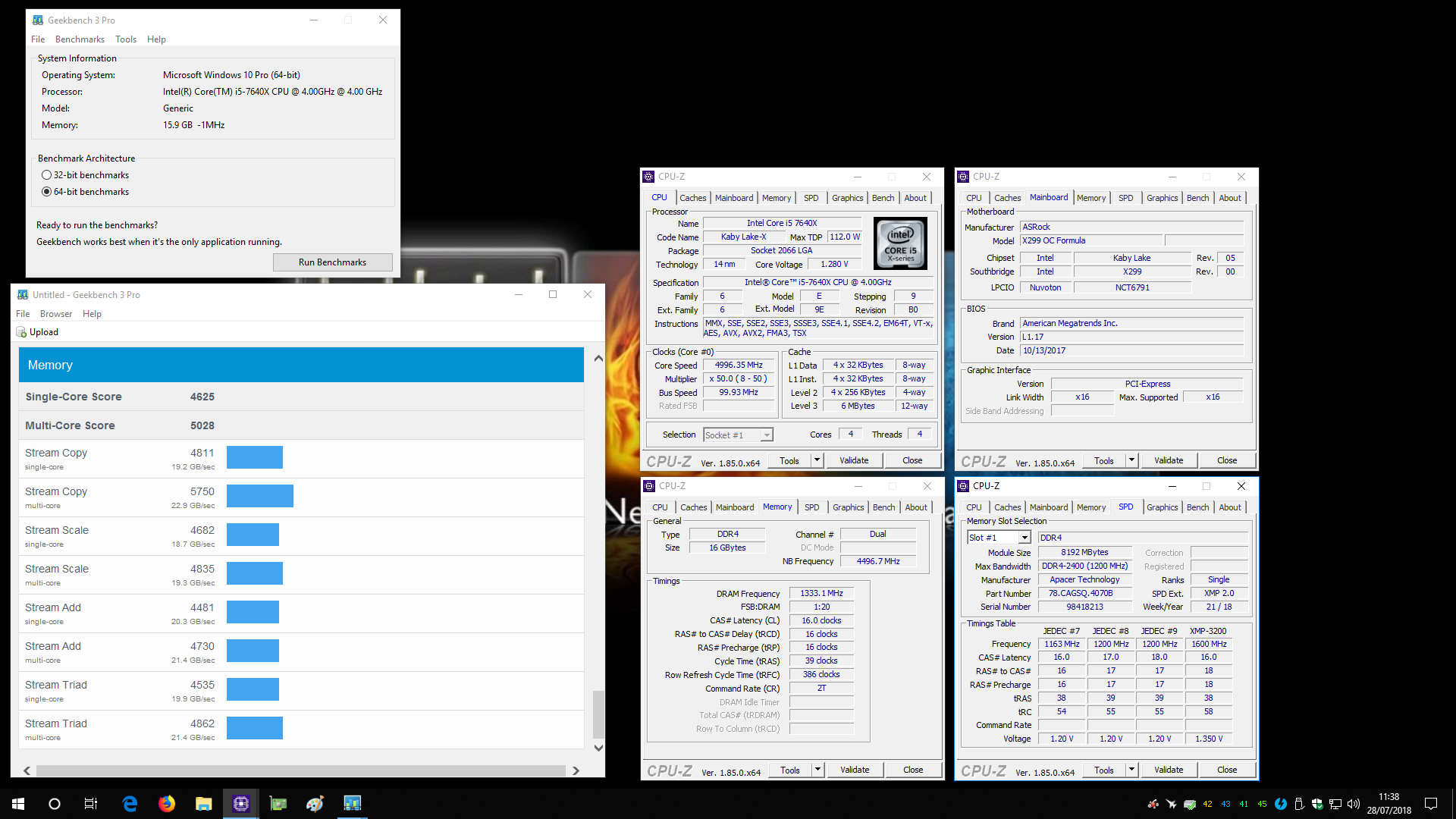The height and width of the screenshot is (819, 1456).
Task: Open Tools menu in Geekbench launcher
Action: (126, 39)
